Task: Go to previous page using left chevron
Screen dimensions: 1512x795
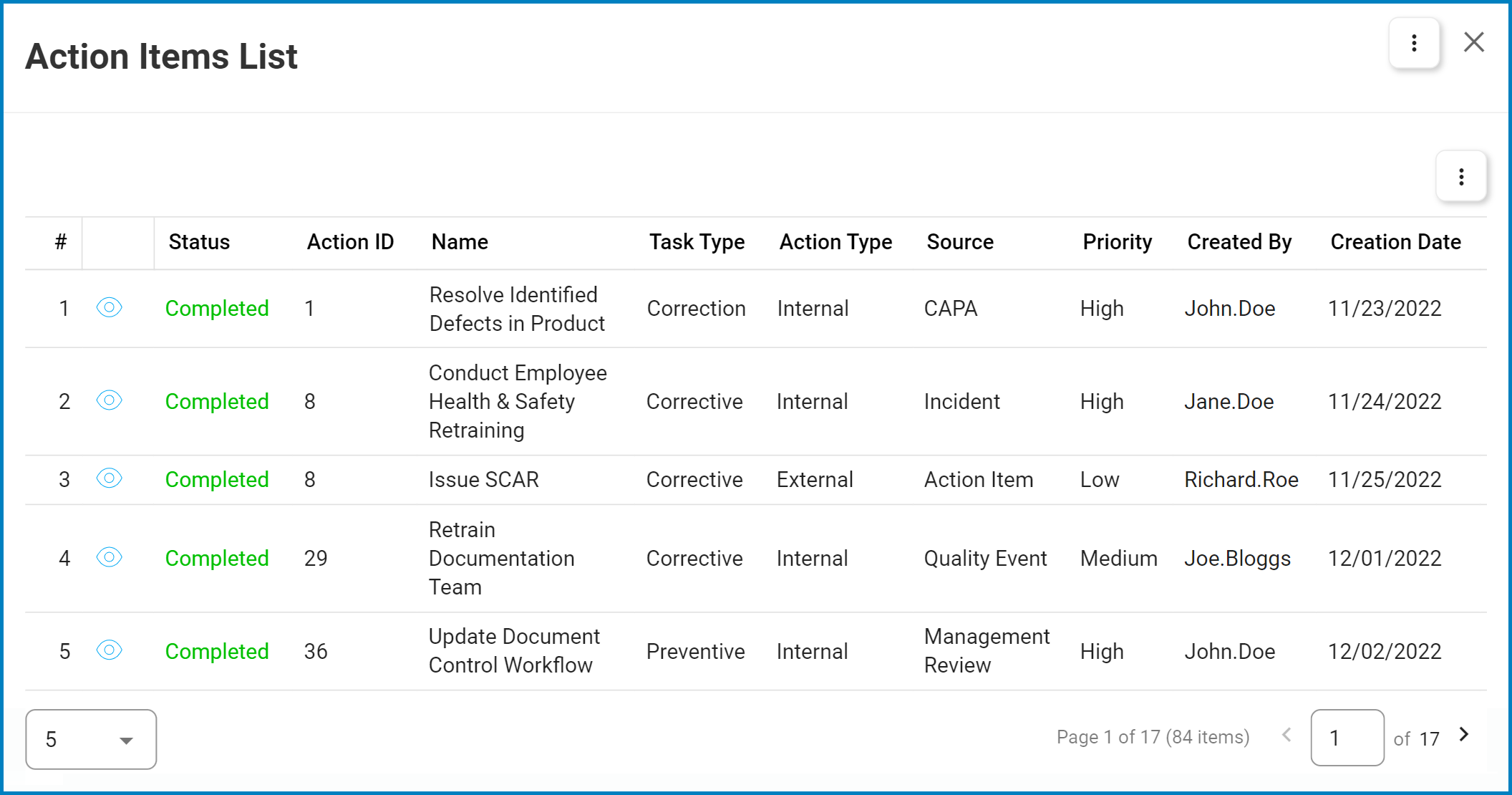Action: point(1286,735)
